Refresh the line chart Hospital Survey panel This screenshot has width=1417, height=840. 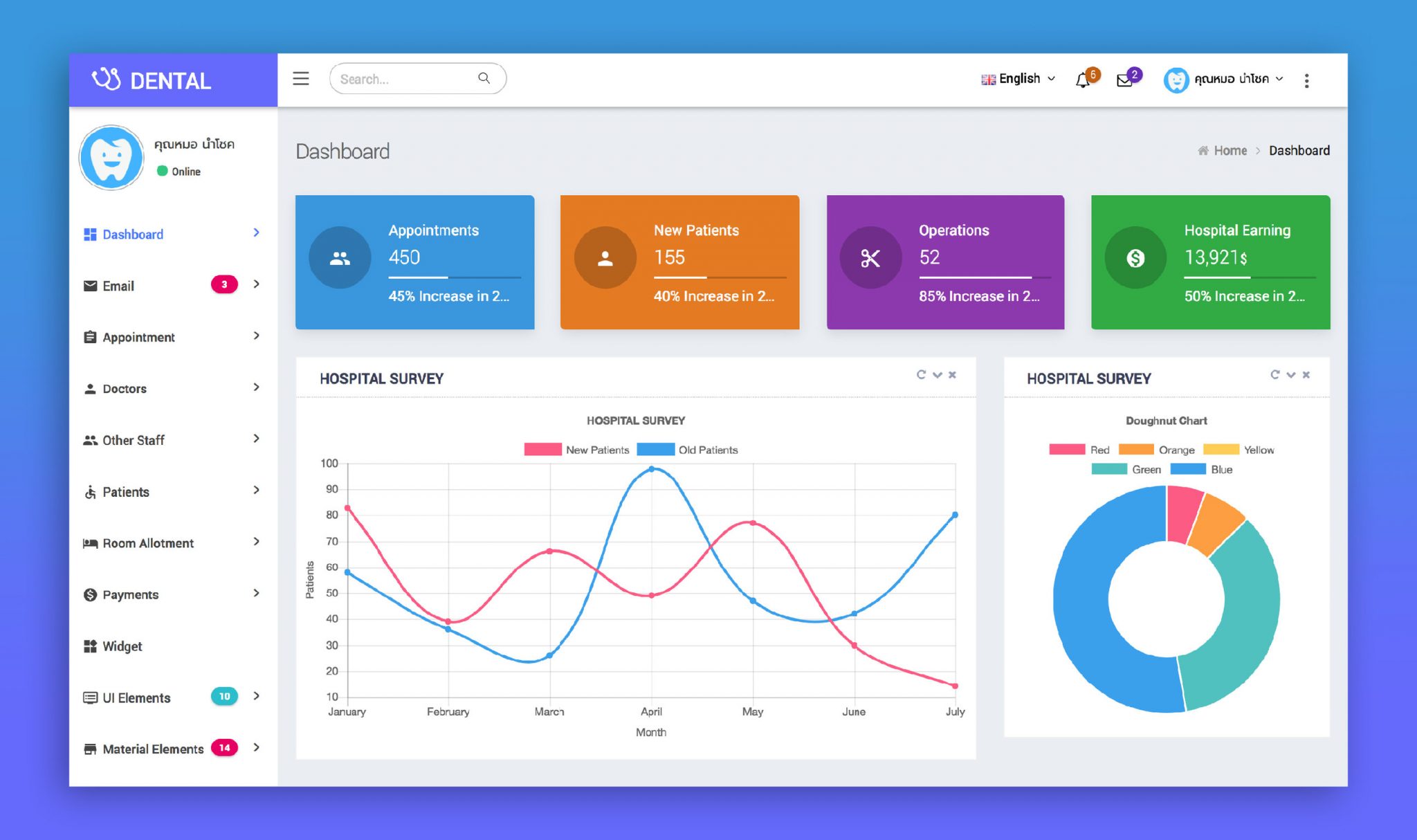pyautogui.click(x=921, y=374)
